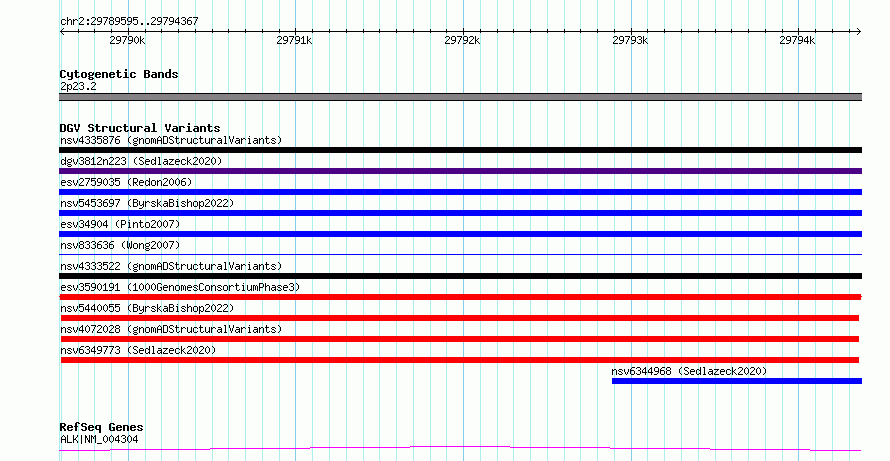
Task: Open variant nsv833636 (Wong2007) label
Action: tap(120, 245)
